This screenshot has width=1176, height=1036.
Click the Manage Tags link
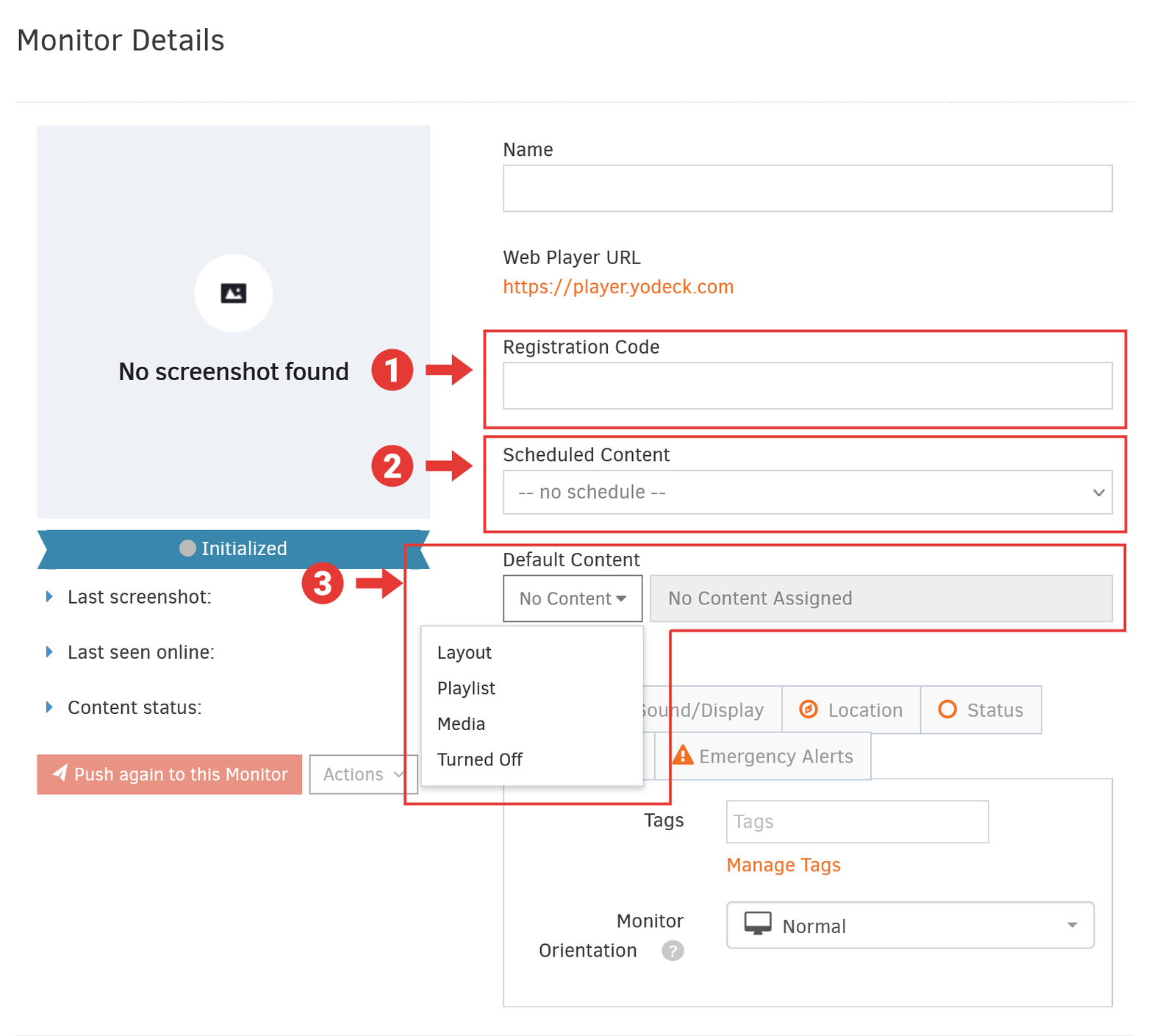pyautogui.click(x=783, y=865)
